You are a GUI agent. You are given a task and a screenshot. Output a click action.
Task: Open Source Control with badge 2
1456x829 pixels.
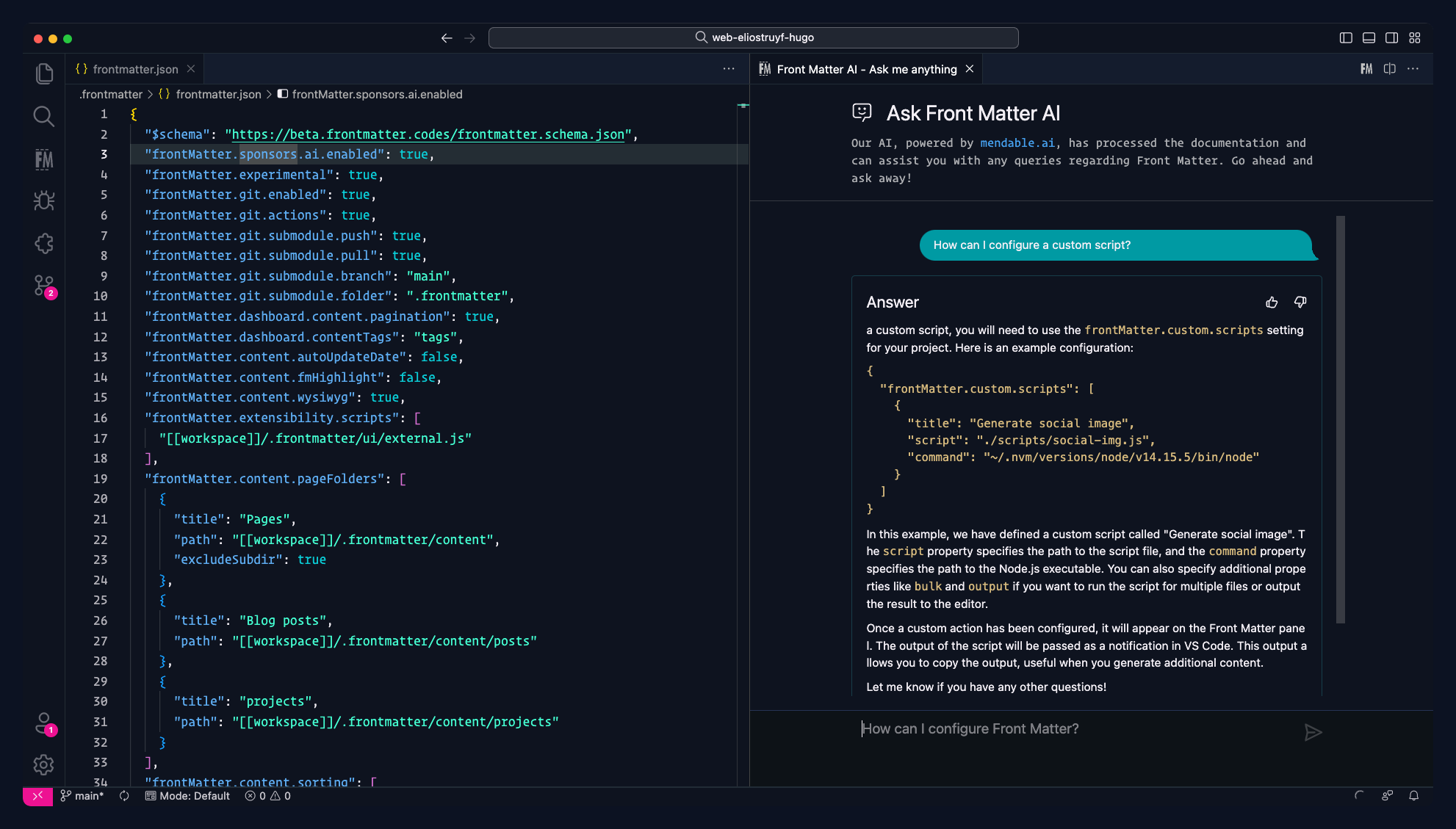coord(44,286)
